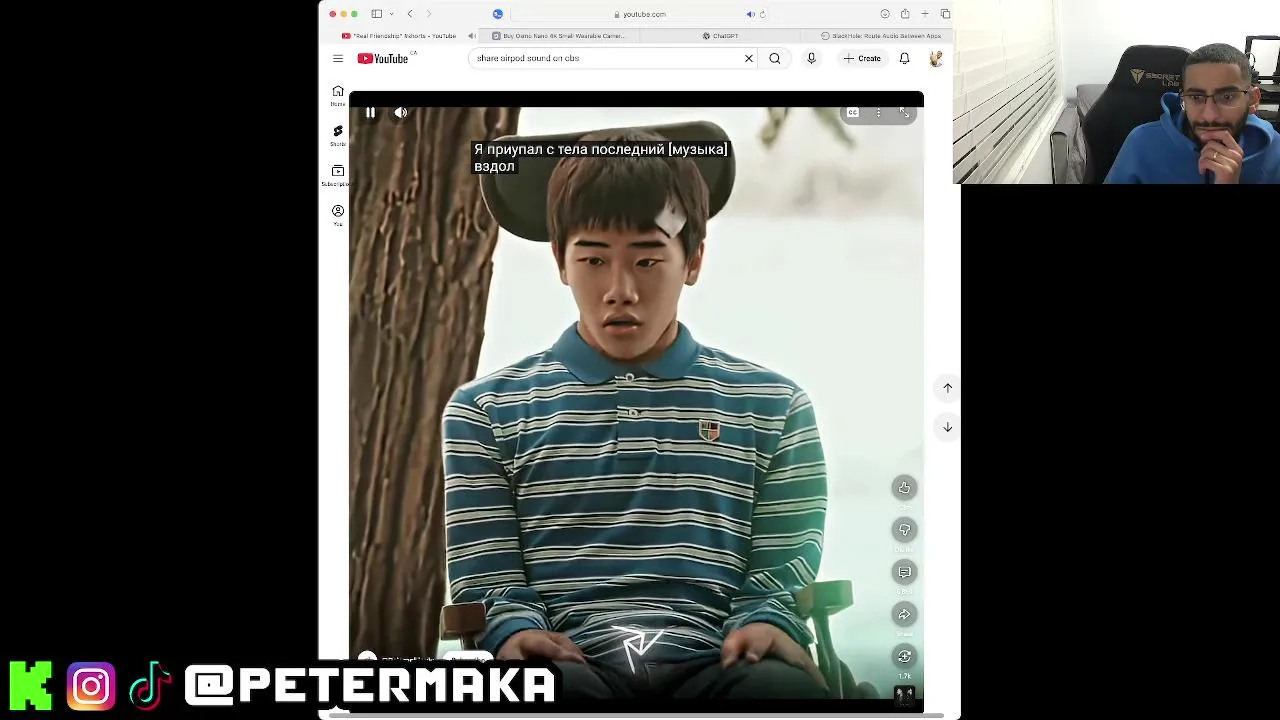Click the Russian subtitle caption text
This screenshot has height=720, width=1280.
pyautogui.click(x=601, y=158)
